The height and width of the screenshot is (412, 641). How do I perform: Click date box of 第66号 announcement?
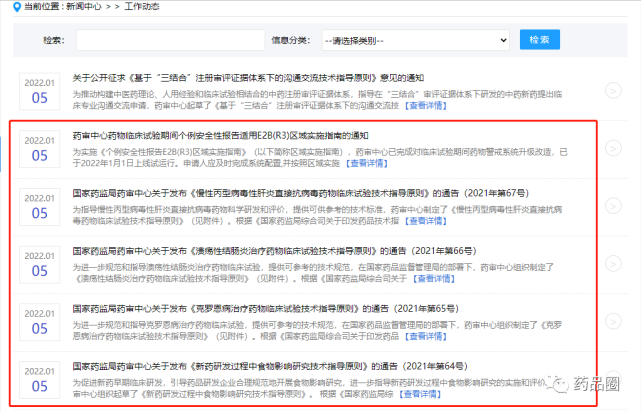coord(40,264)
